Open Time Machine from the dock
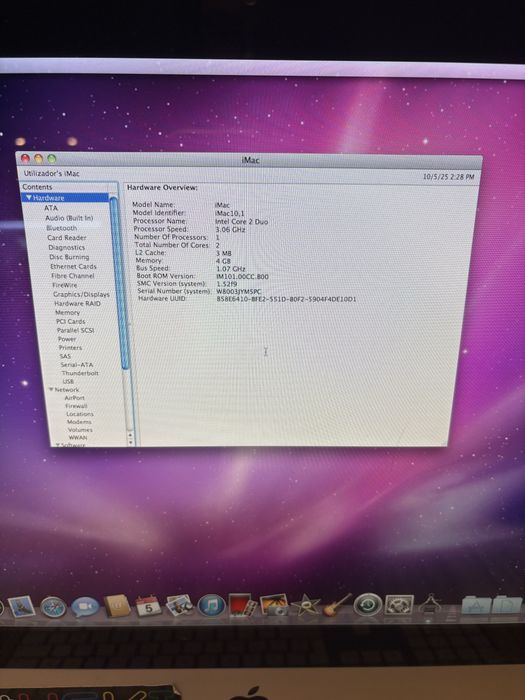Image resolution: width=525 pixels, height=700 pixels. pos(367,604)
